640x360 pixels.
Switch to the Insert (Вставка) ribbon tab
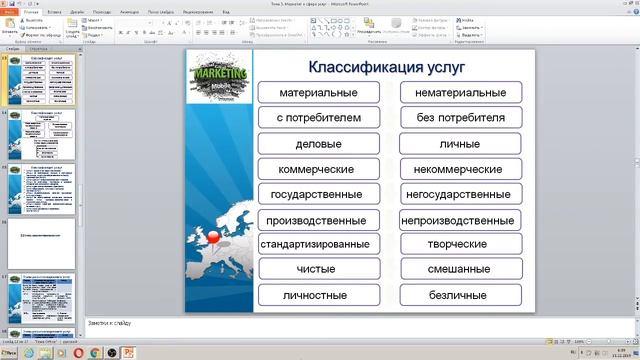[54, 12]
